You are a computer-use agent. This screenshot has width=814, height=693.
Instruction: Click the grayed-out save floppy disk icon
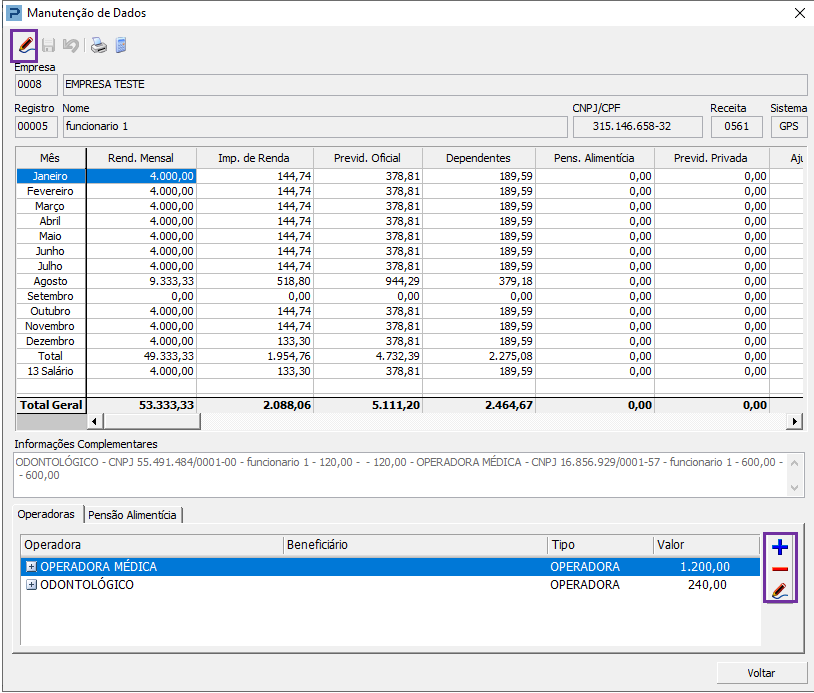(x=48, y=45)
